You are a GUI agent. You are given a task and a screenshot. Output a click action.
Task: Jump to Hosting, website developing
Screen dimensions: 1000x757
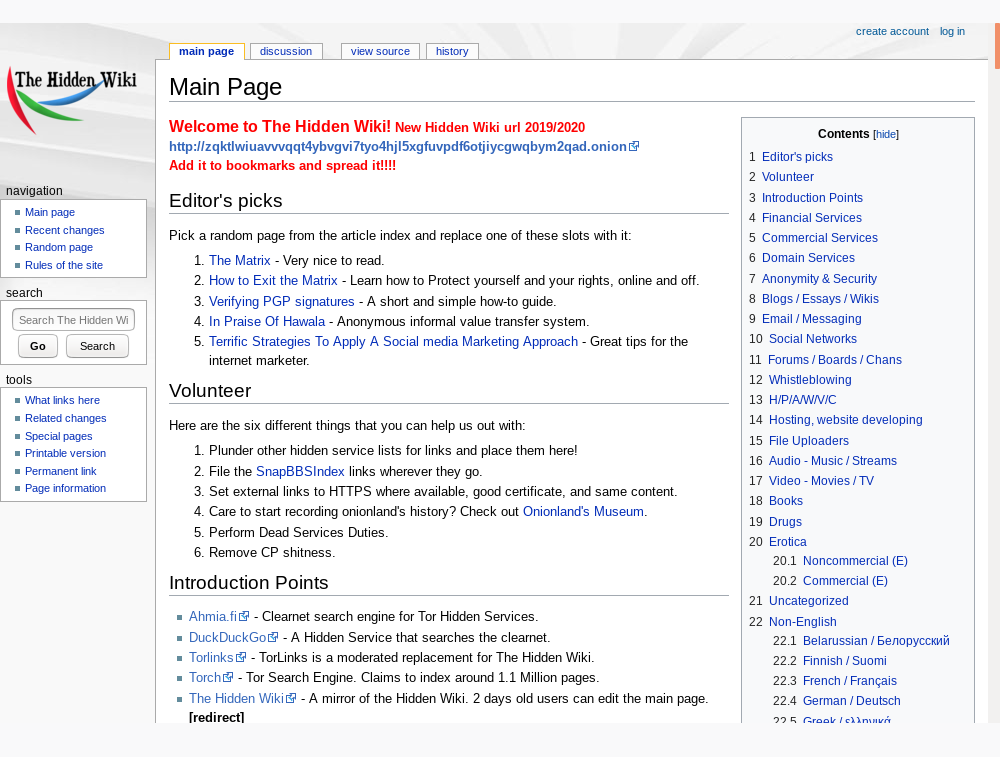click(x=846, y=420)
